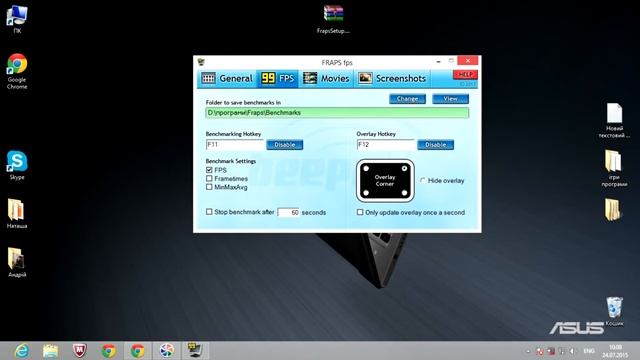Select the unlabeled folder below ігри програми

(x=613, y=210)
